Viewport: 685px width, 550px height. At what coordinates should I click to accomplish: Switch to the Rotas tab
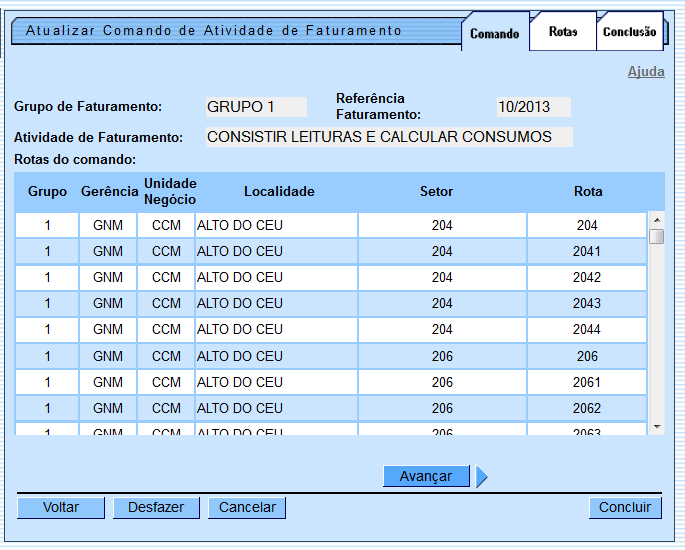563,32
